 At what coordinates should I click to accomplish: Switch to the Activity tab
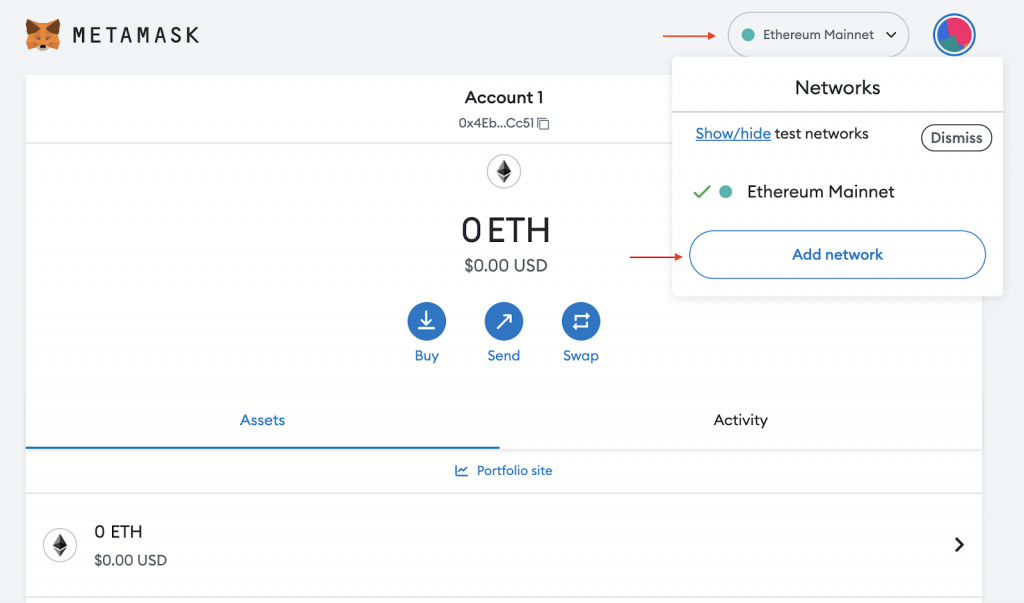(x=741, y=420)
